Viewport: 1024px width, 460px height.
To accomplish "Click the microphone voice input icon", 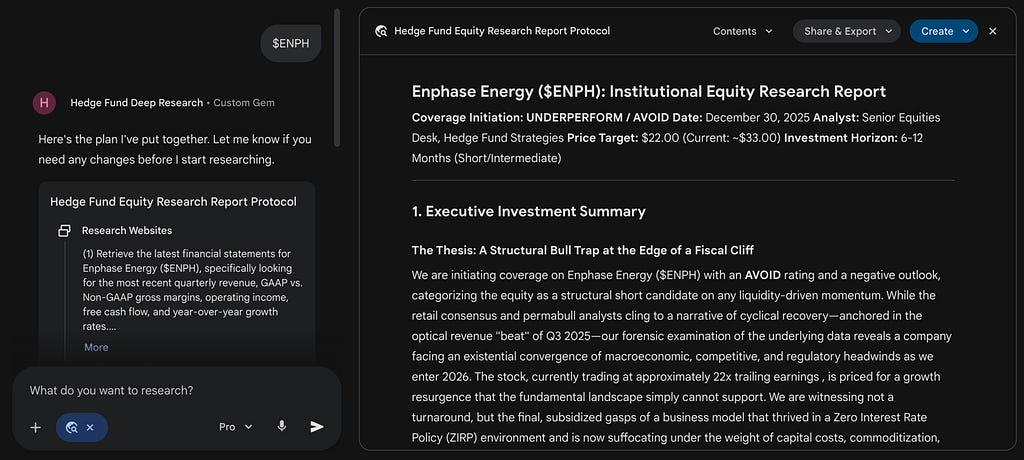I will pos(281,427).
